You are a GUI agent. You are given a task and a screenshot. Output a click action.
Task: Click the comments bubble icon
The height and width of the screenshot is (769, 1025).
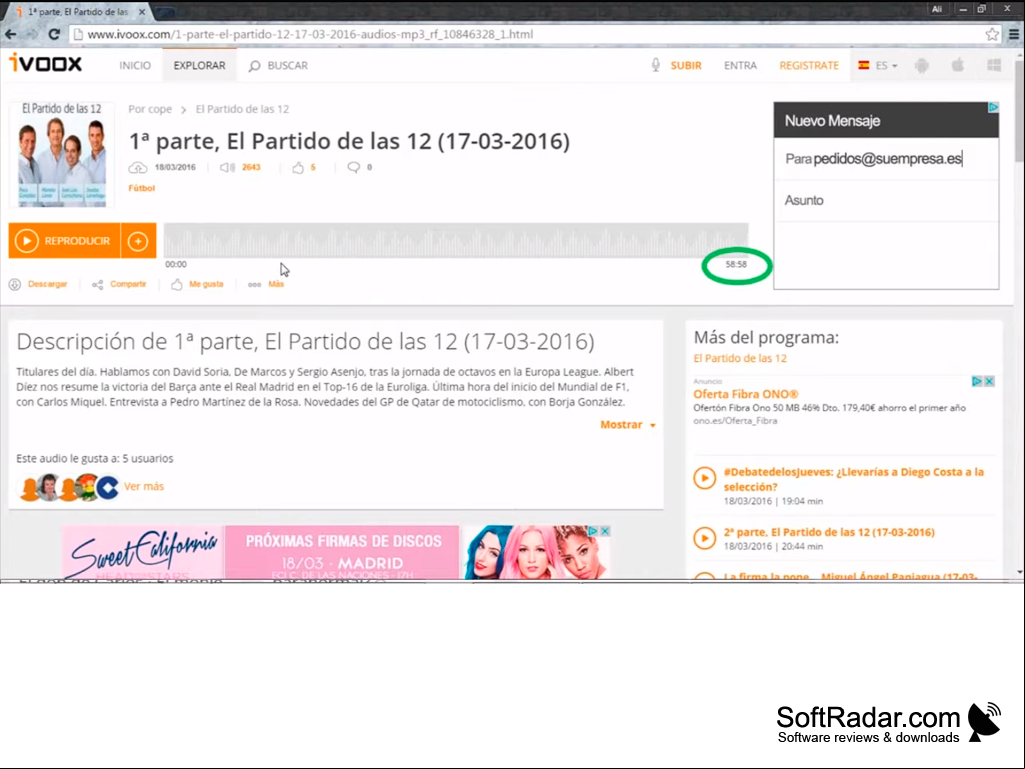pyautogui.click(x=353, y=167)
